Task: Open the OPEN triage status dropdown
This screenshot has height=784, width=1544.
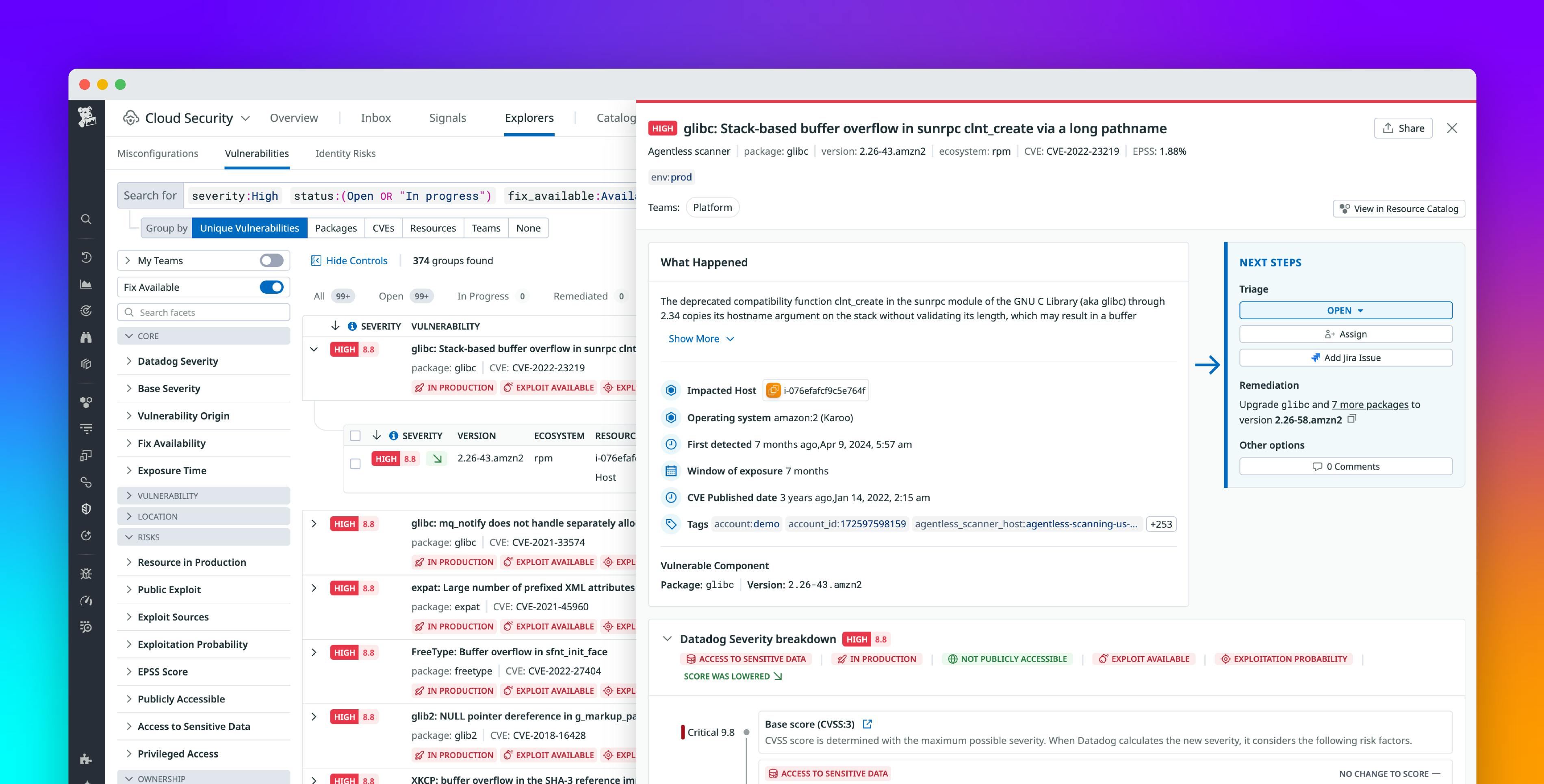Action: click(1346, 310)
